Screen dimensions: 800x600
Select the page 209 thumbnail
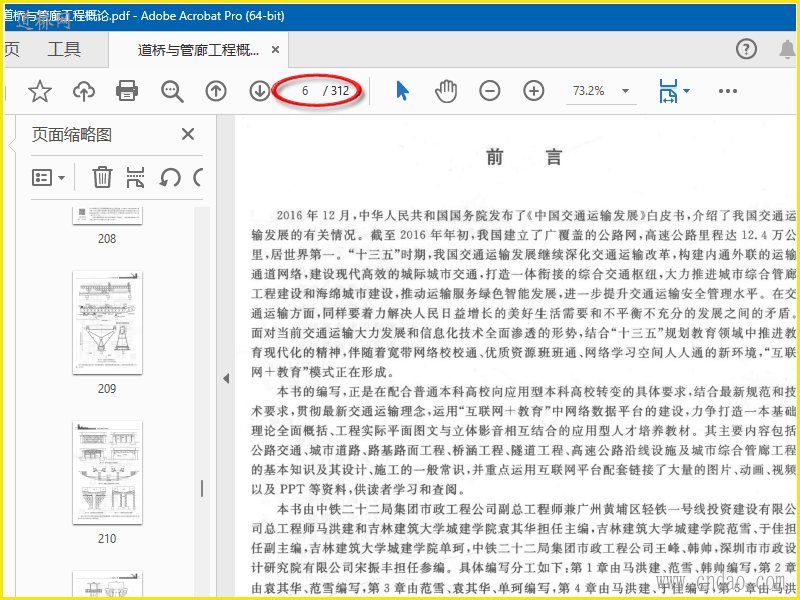(107, 322)
